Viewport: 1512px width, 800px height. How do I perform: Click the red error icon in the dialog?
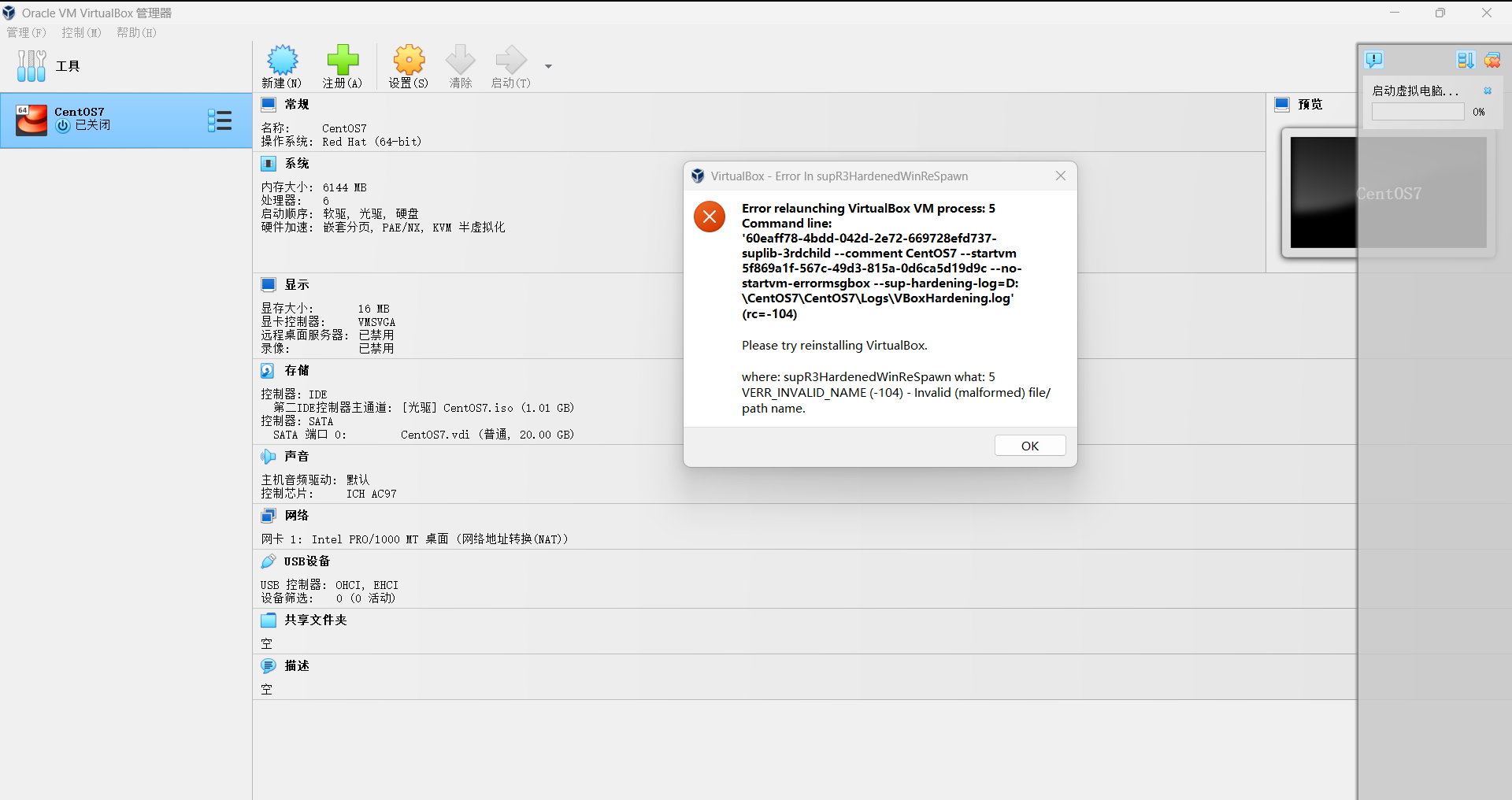click(710, 217)
